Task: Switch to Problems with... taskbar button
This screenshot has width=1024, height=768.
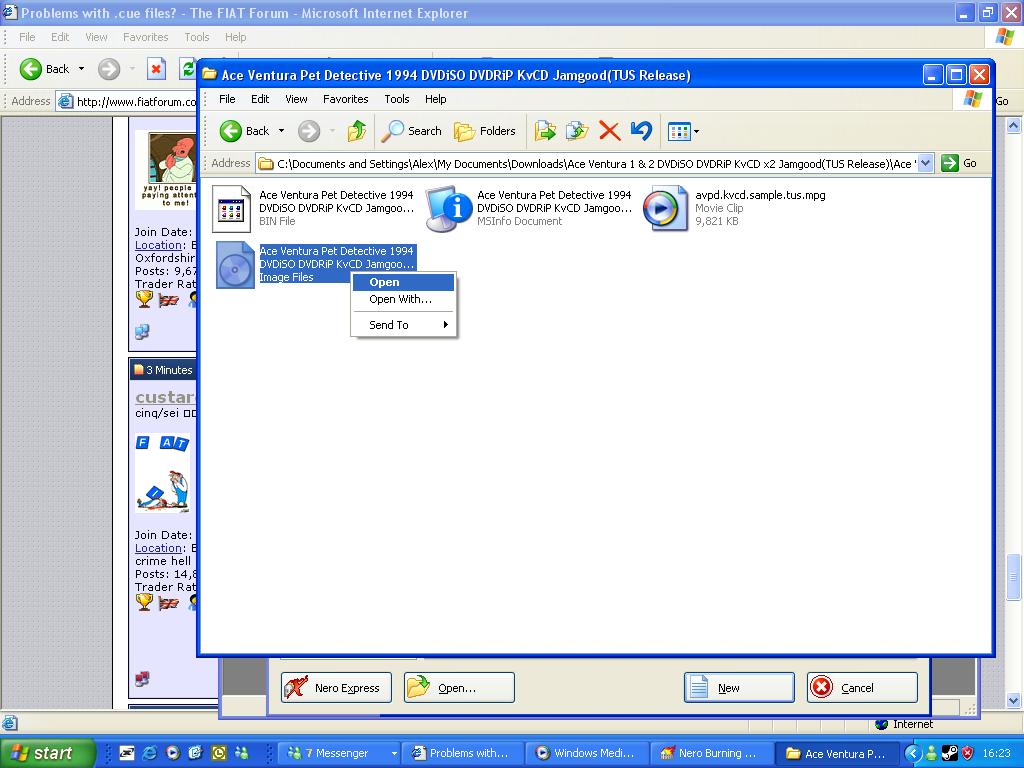Action: click(464, 754)
